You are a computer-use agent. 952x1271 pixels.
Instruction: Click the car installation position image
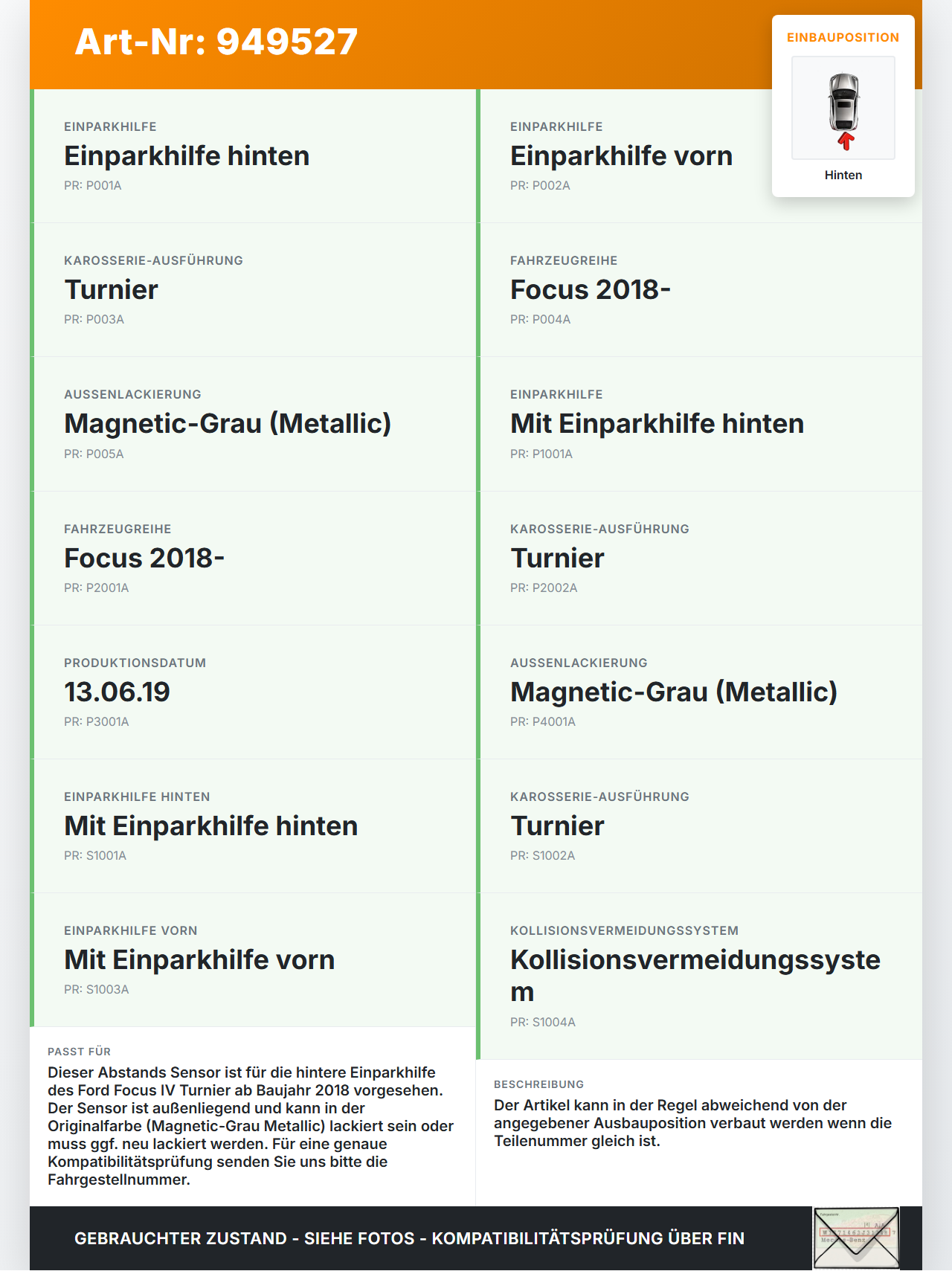pos(843,108)
